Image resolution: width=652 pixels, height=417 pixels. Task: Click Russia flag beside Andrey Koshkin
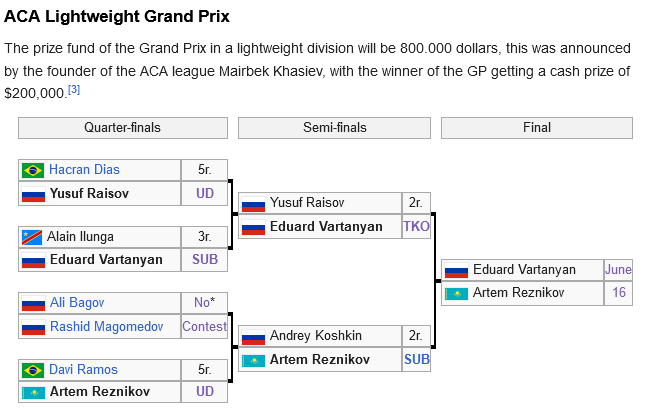(x=253, y=337)
